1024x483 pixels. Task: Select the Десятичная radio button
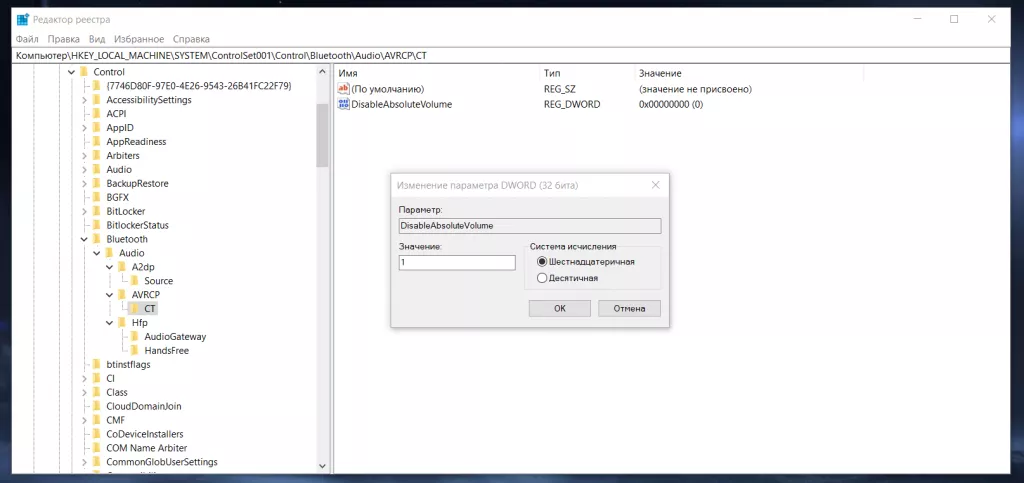(x=541, y=278)
